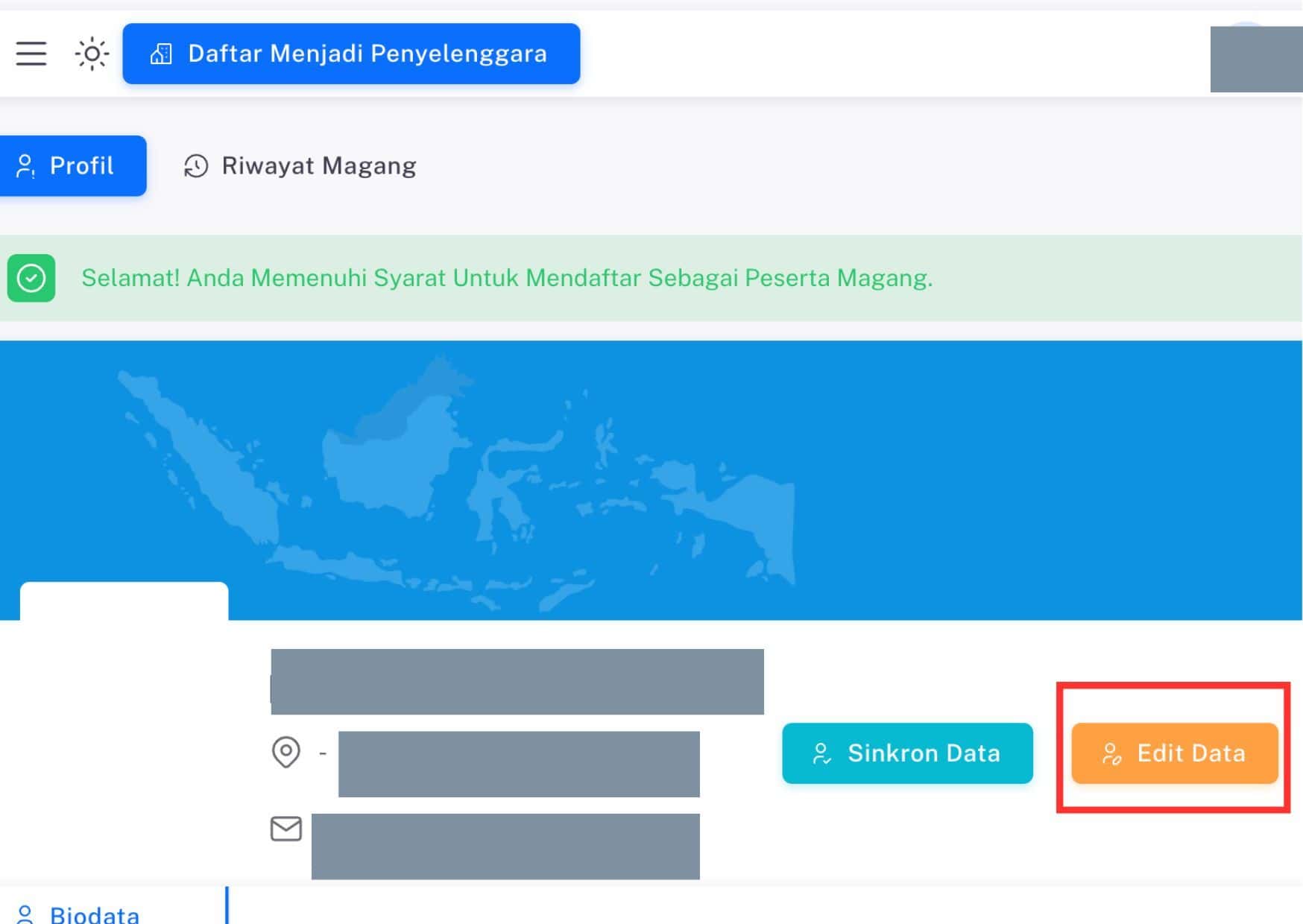Switch to the Profil tab
Viewport: 1303px width, 924px height.
coord(73,165)
